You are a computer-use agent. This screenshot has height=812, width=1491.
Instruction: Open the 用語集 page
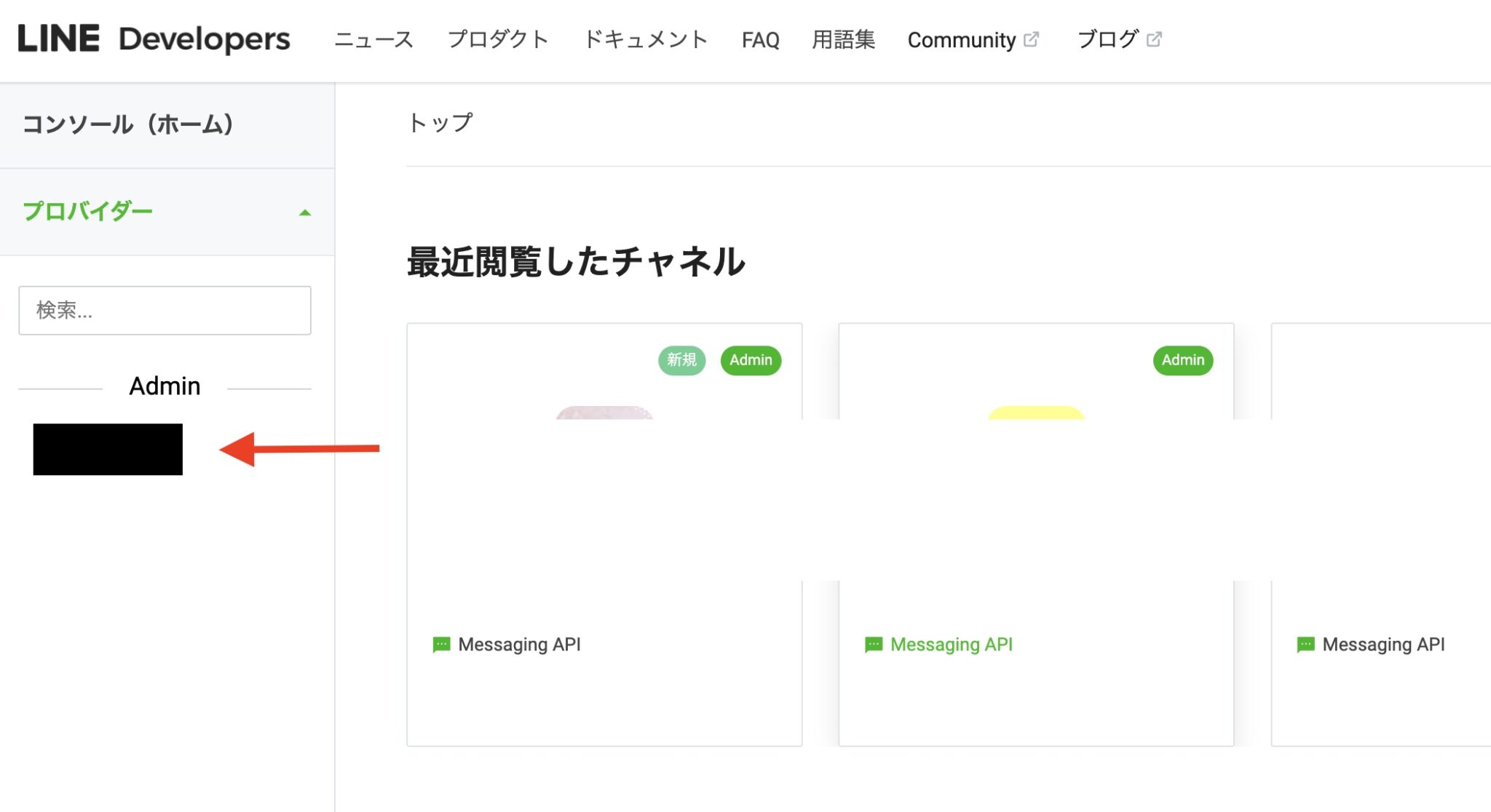[843, 39]
